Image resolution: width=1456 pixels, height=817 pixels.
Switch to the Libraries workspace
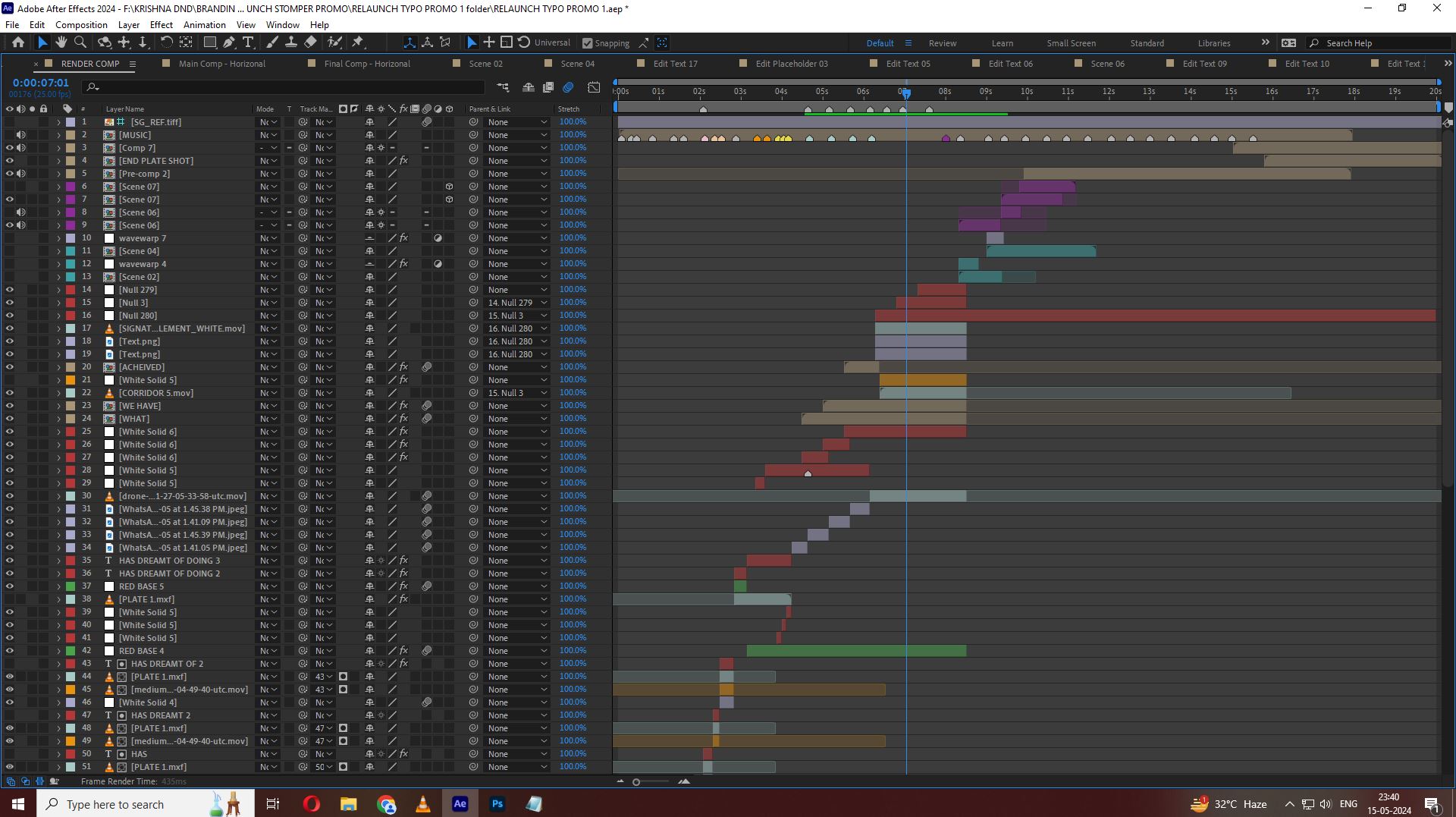click(1214, 43)
